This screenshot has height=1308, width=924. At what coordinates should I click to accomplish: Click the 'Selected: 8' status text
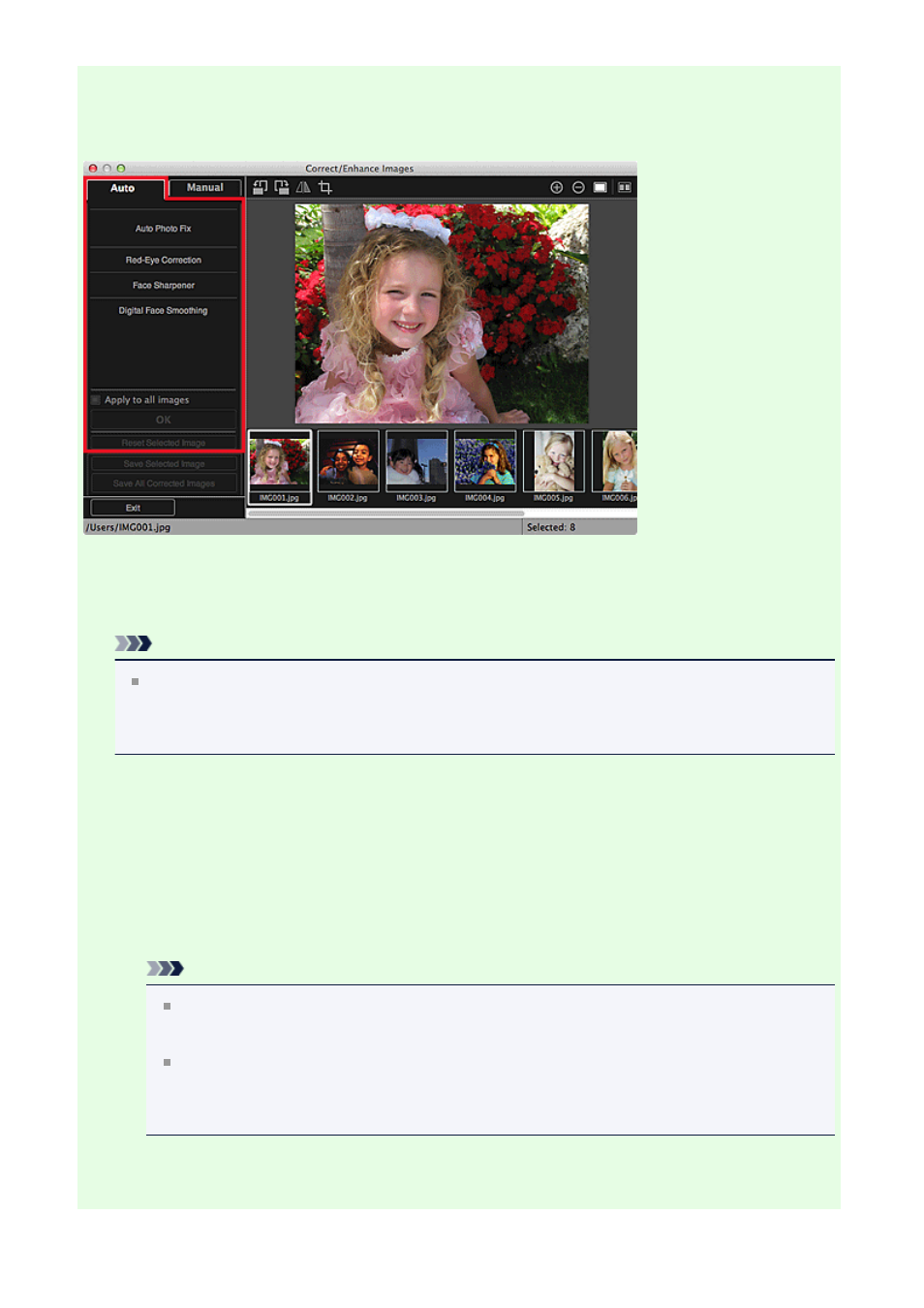point(551,527)
